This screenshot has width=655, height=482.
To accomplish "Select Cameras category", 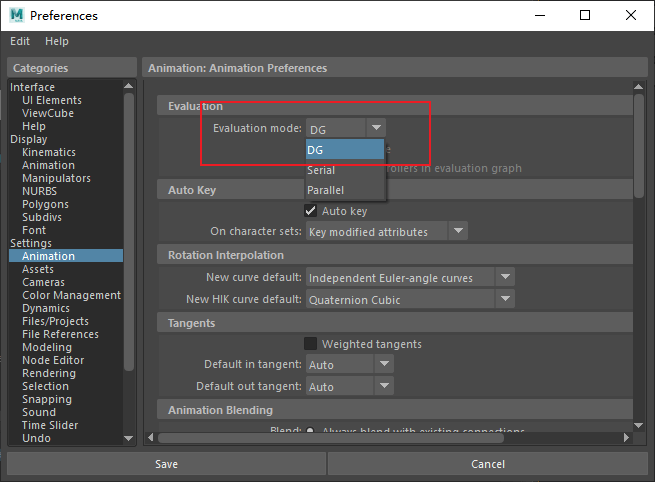I will [43, 282].
